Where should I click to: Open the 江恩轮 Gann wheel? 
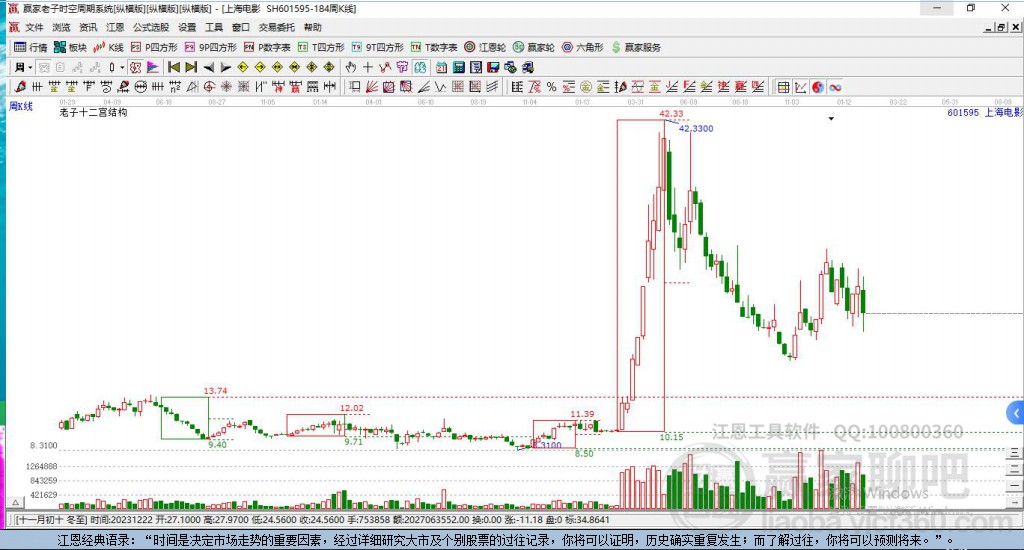485,47
